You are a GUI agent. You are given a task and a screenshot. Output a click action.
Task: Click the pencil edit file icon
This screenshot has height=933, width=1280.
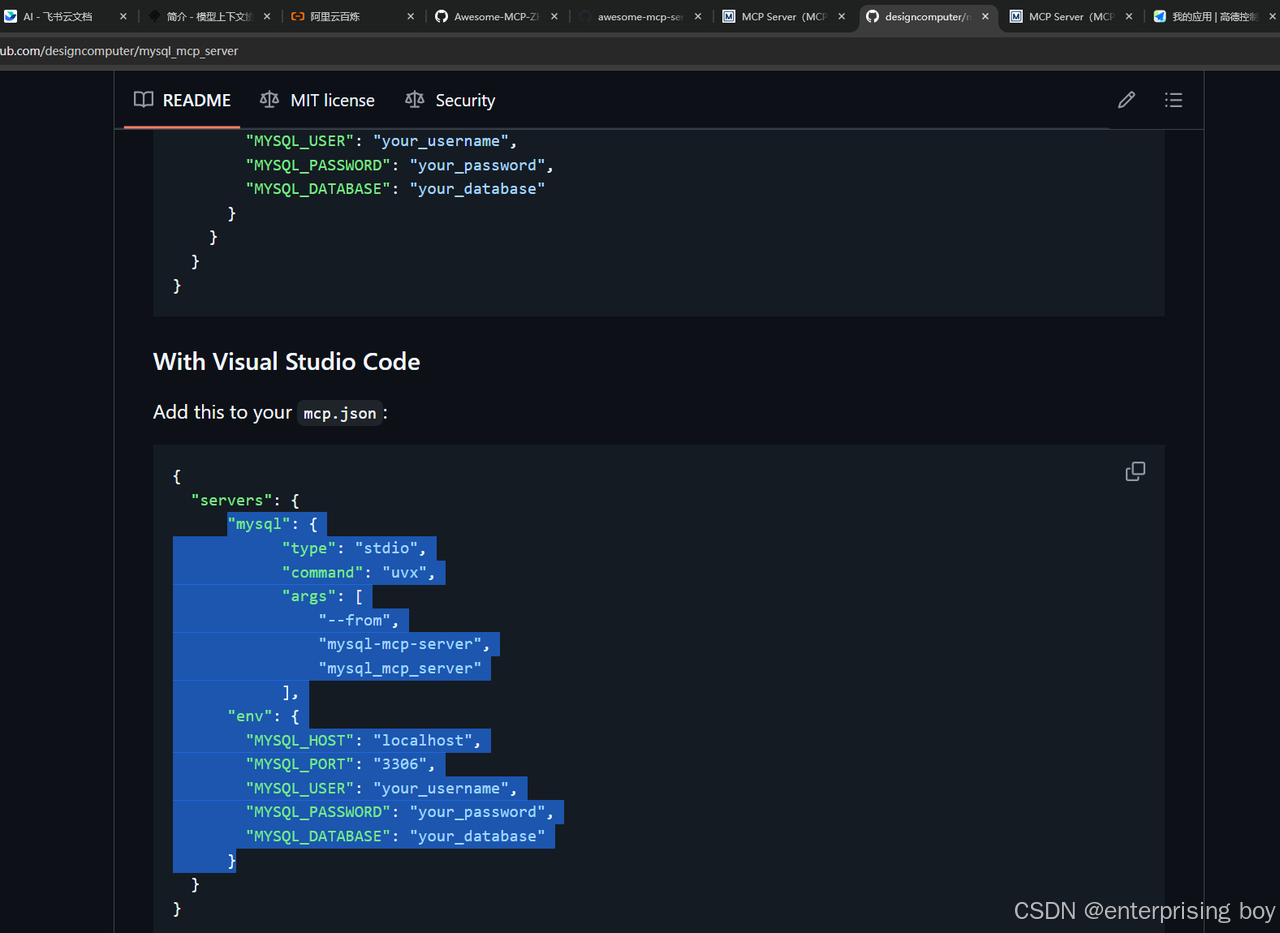click(1126, 100)
